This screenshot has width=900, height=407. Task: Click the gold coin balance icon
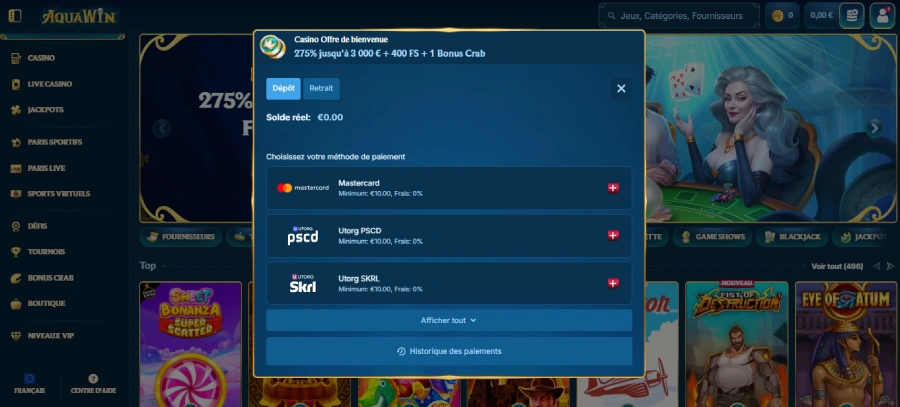[777, 16]
